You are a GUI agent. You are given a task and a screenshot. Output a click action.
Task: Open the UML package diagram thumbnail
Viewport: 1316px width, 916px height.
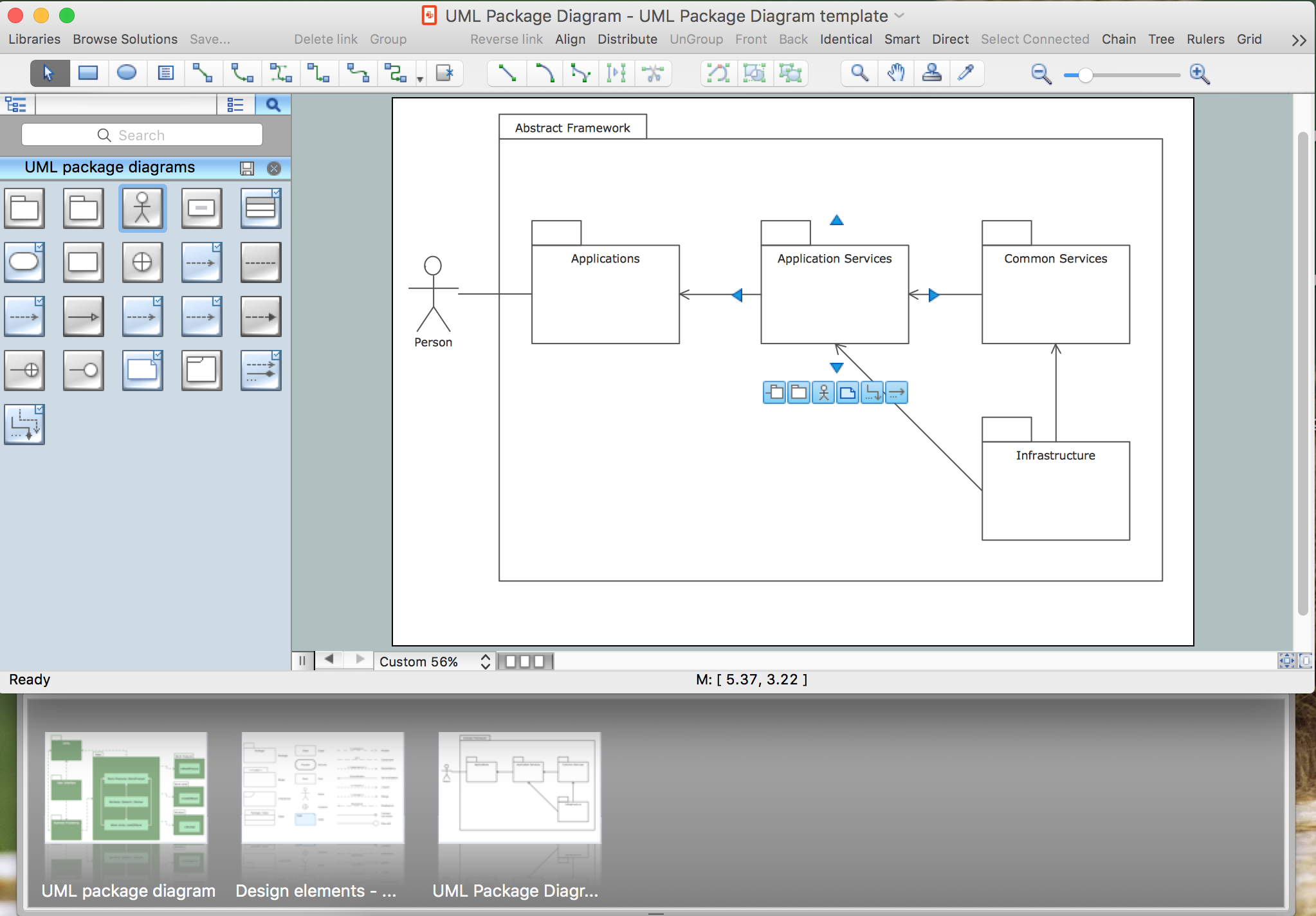[x=126, y=787]
